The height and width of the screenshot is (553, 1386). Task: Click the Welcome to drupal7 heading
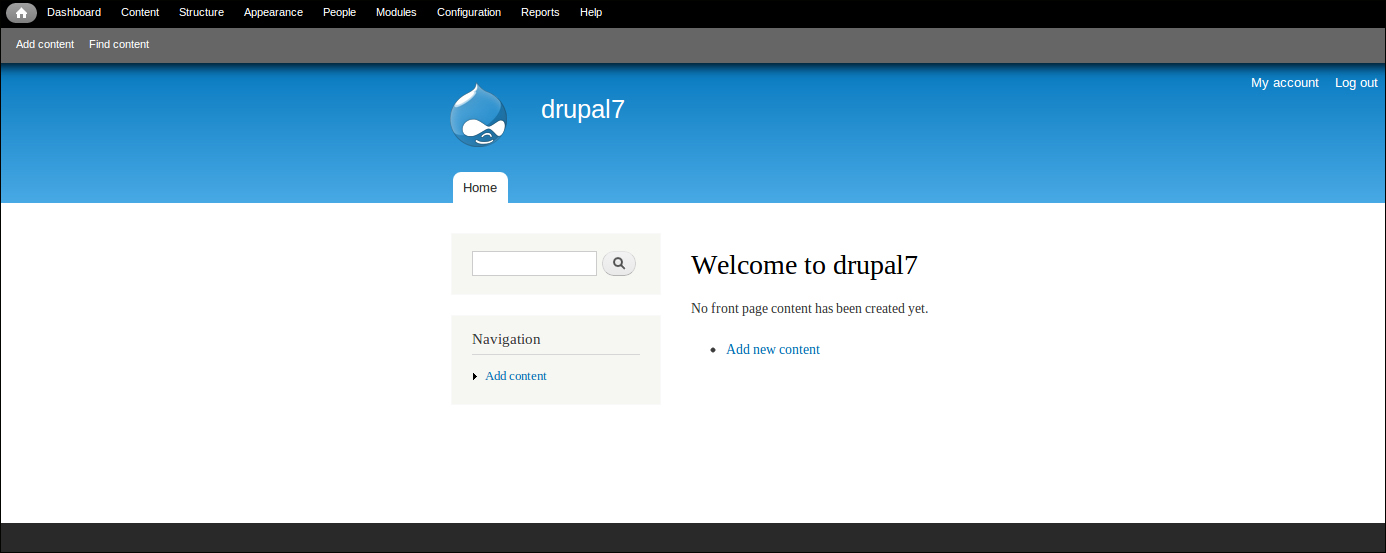[x=804, y=265]
